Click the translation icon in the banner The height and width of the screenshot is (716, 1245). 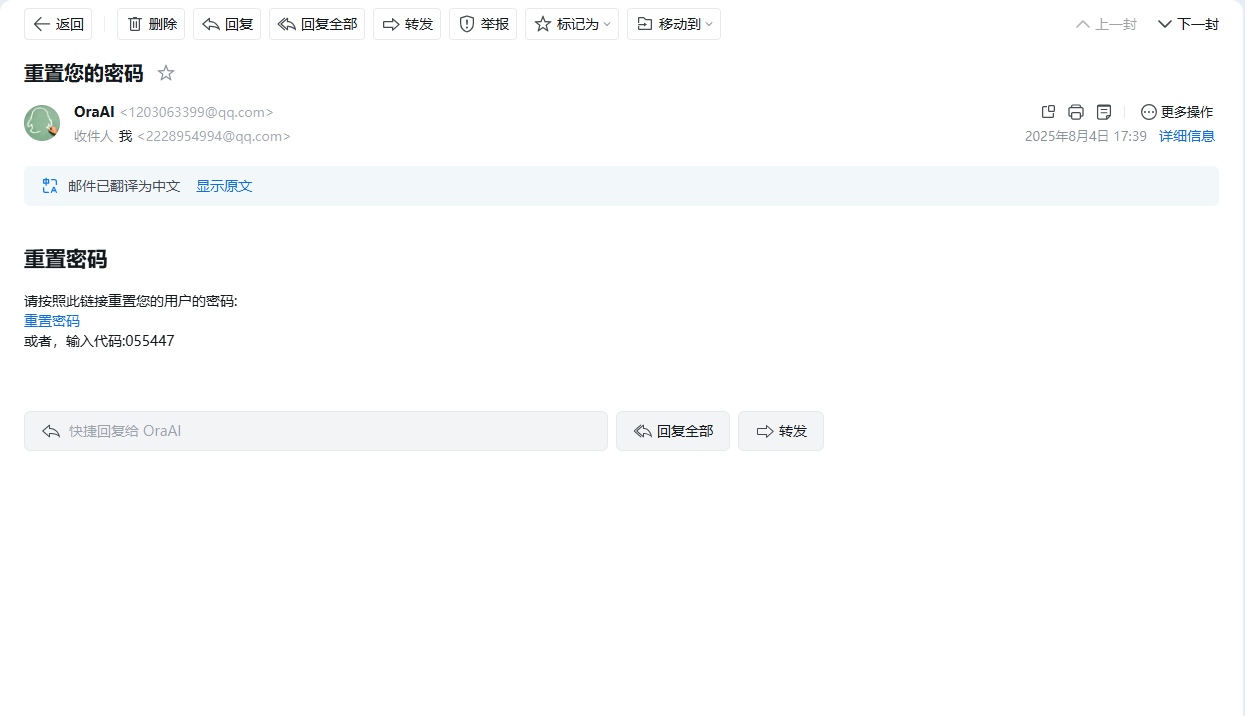(50, 186)
